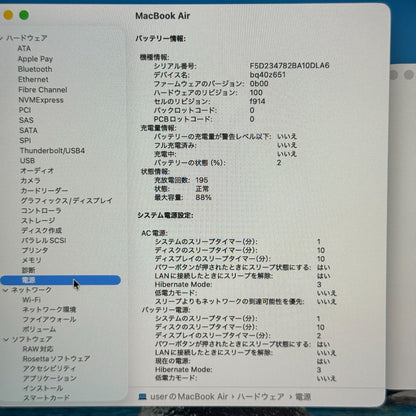Select アプリケーション in the sidebar
The height and width of the screenshot is (416, 416).
pos(50,379)
